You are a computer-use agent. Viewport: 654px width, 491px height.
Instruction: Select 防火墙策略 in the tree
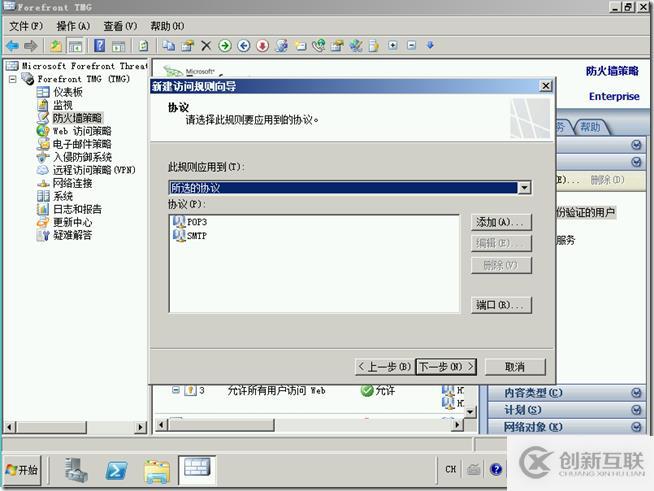(77, 118)
